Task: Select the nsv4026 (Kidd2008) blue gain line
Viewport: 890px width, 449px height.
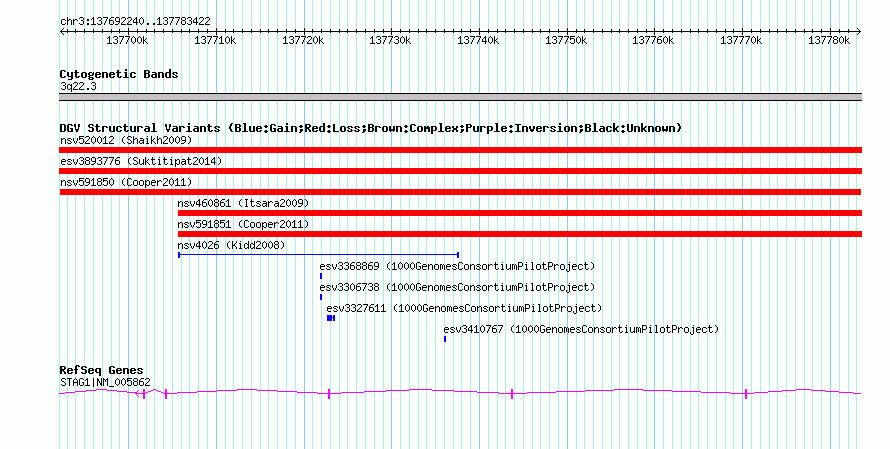Action: (318, 255)
